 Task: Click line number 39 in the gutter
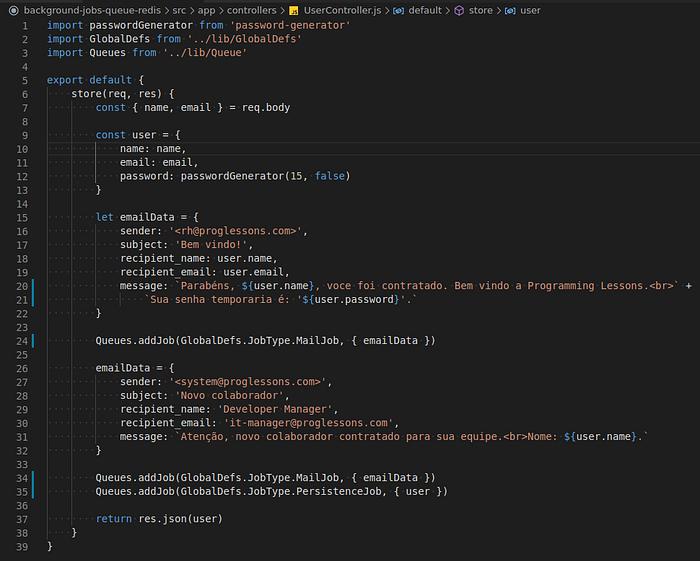(22, 547)
